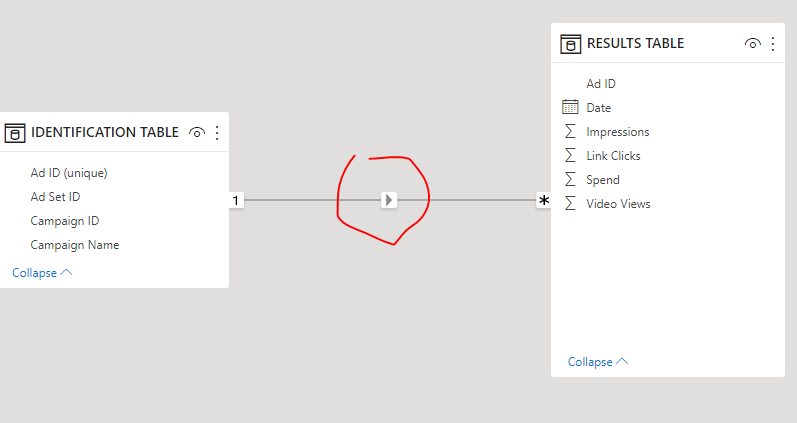
Task: Toggle visibility of IDENTIFICATION TABLE
Action: coord(197,133)
